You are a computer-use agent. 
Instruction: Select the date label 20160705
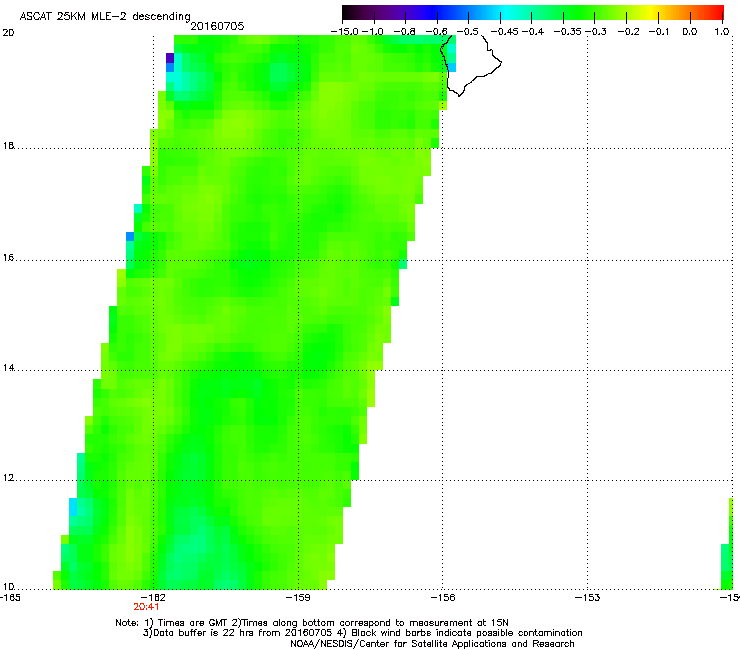click(x=217, y=26)
